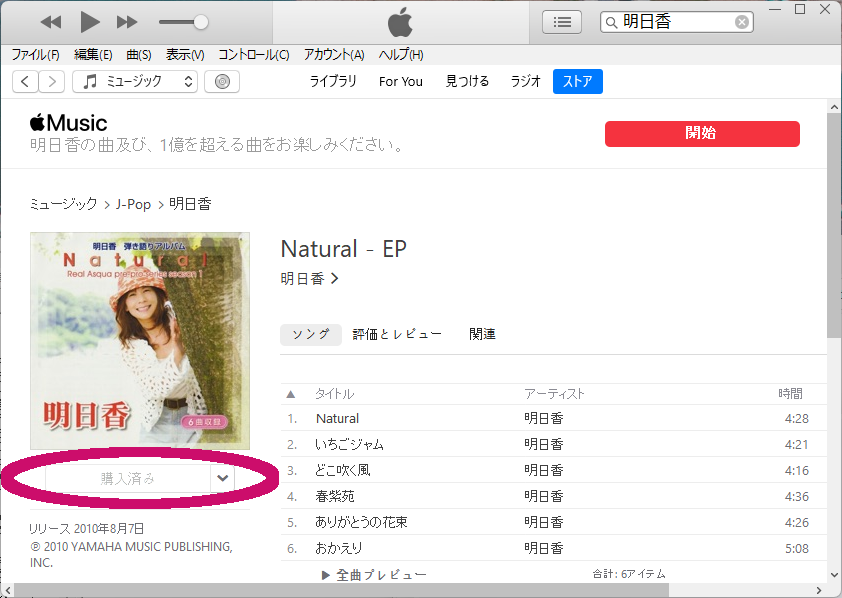Go forward with the right arrow button
Screen dimensions: 842x598
(52, 82)
